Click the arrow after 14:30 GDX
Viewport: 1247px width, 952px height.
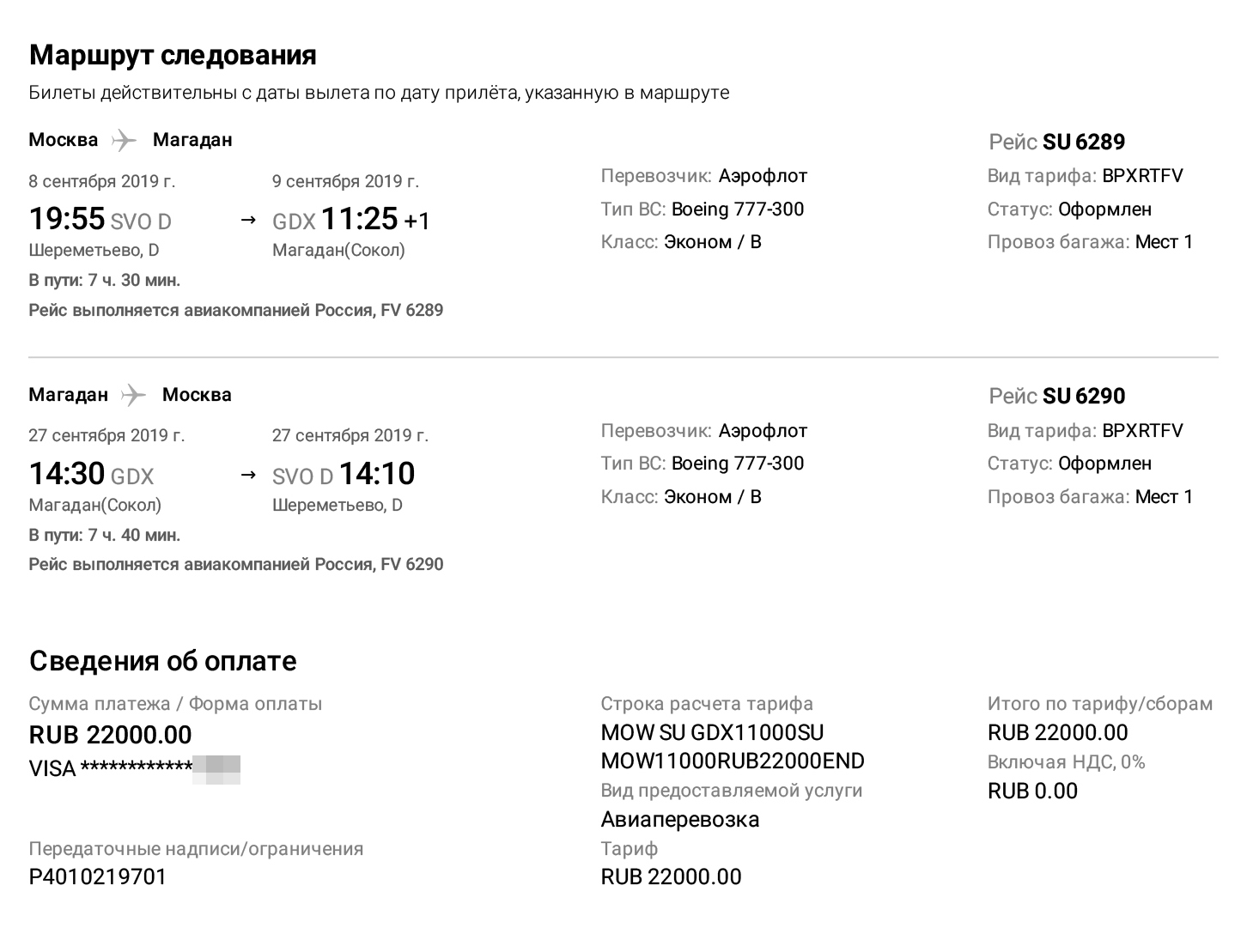click(x=248, y=475)
